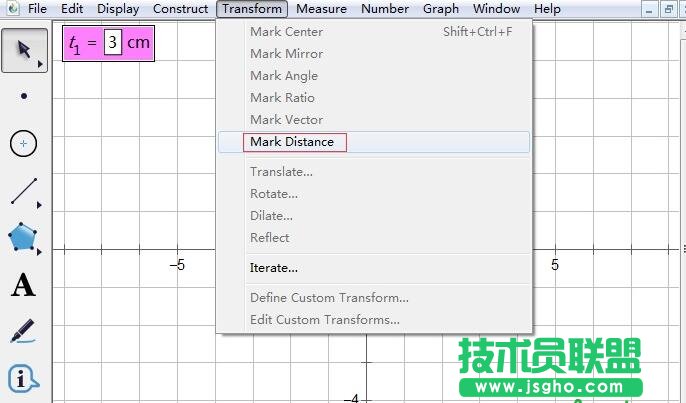The image size is (686, 403).
Task: Select the Point tool
Action: 23,97
